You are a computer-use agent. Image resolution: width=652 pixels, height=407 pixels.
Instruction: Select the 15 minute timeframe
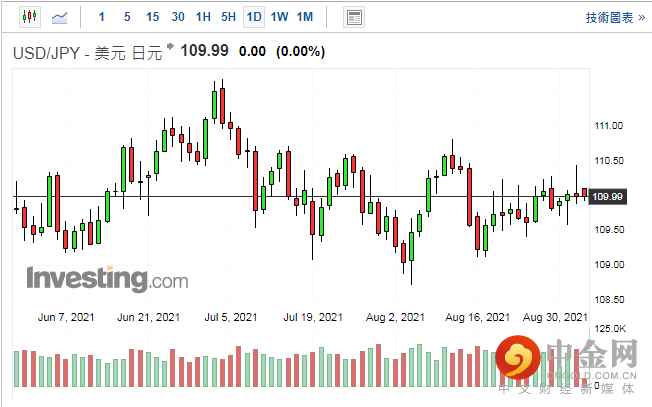click(x=152, y=17)
